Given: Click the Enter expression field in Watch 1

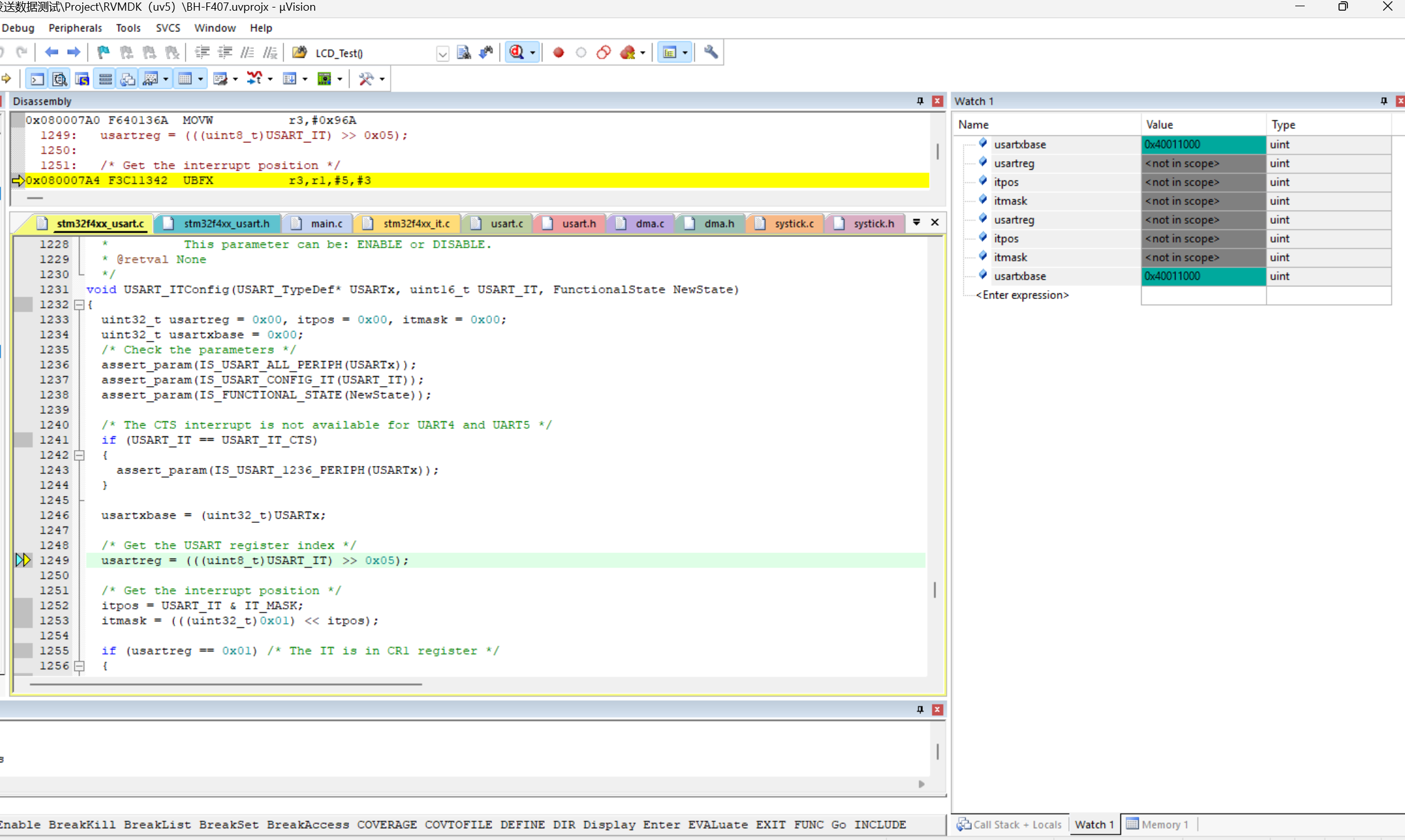Looking at the screenshot, I should coord(1022,295).
